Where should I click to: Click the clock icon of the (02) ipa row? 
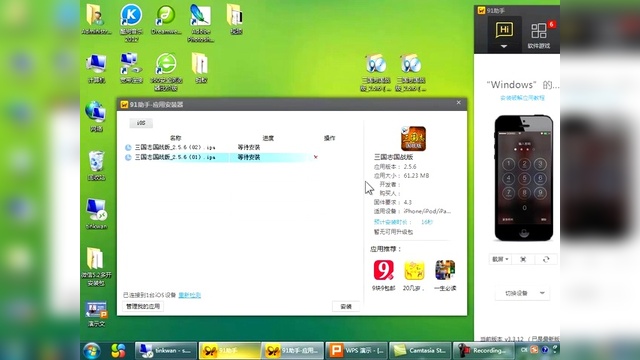click(x=128, y=147)
